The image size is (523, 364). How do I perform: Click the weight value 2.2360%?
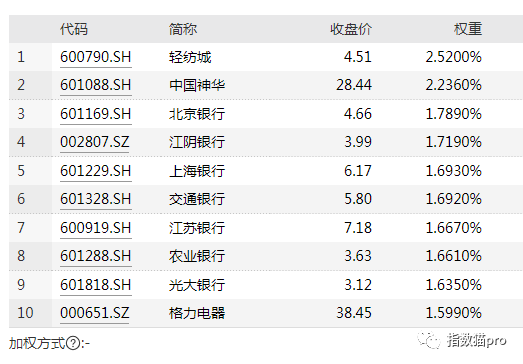pyautogui.click(x=454, y=85)
